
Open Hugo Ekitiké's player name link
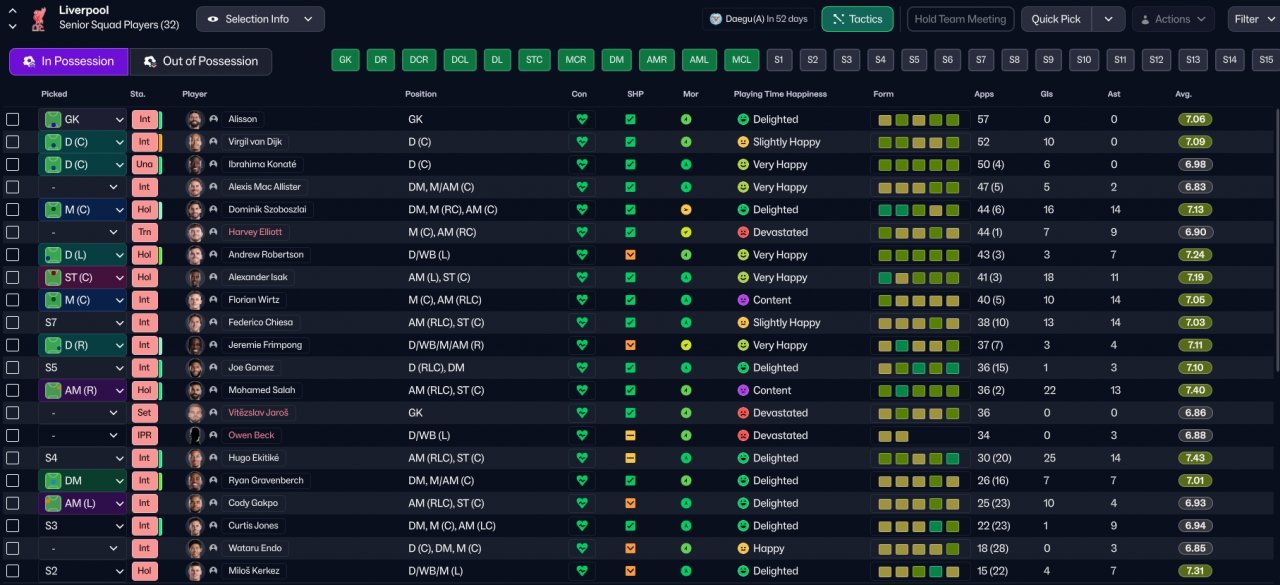pyautogui.click(x=256, y=458)
